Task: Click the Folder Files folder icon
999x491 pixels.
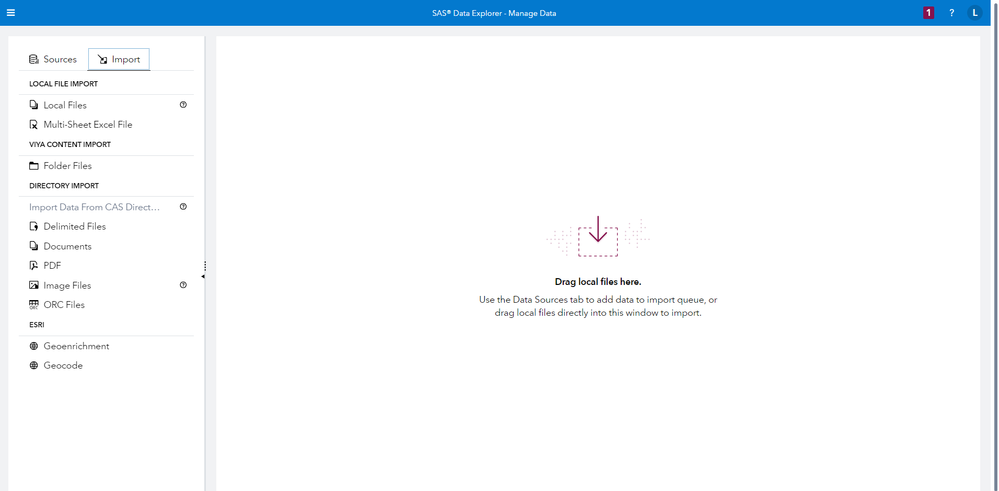Action: coord(34,166)
